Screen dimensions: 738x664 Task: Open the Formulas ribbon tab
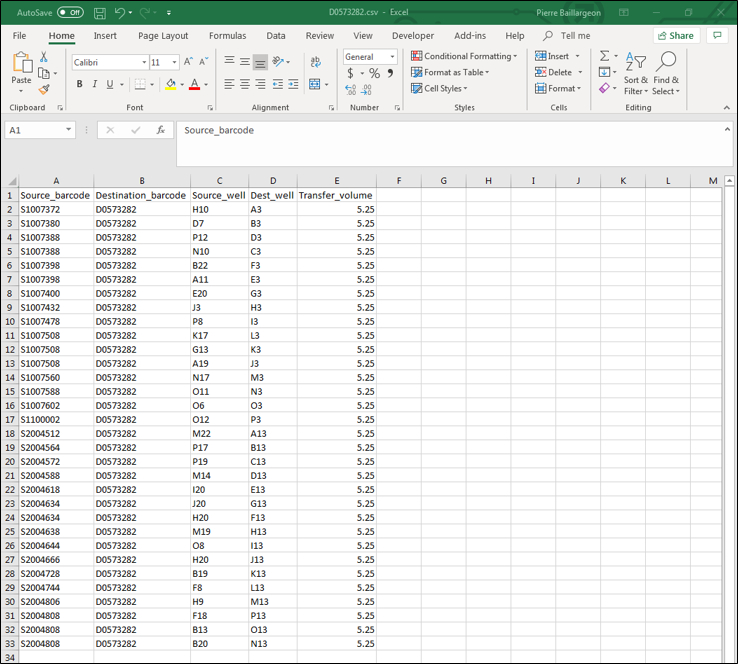[x=227, y=36]
